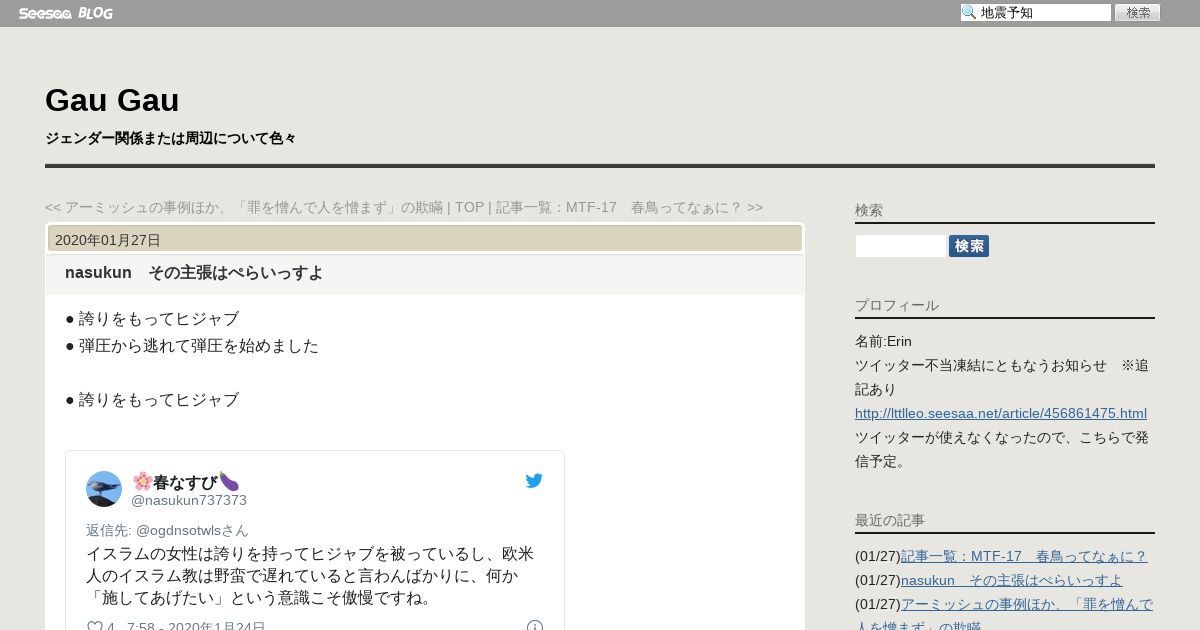Select the subtitle ジェンダー関係または周辺について色々
Image resolution: width=1200 pixels, height=630 pixels.
170,138
